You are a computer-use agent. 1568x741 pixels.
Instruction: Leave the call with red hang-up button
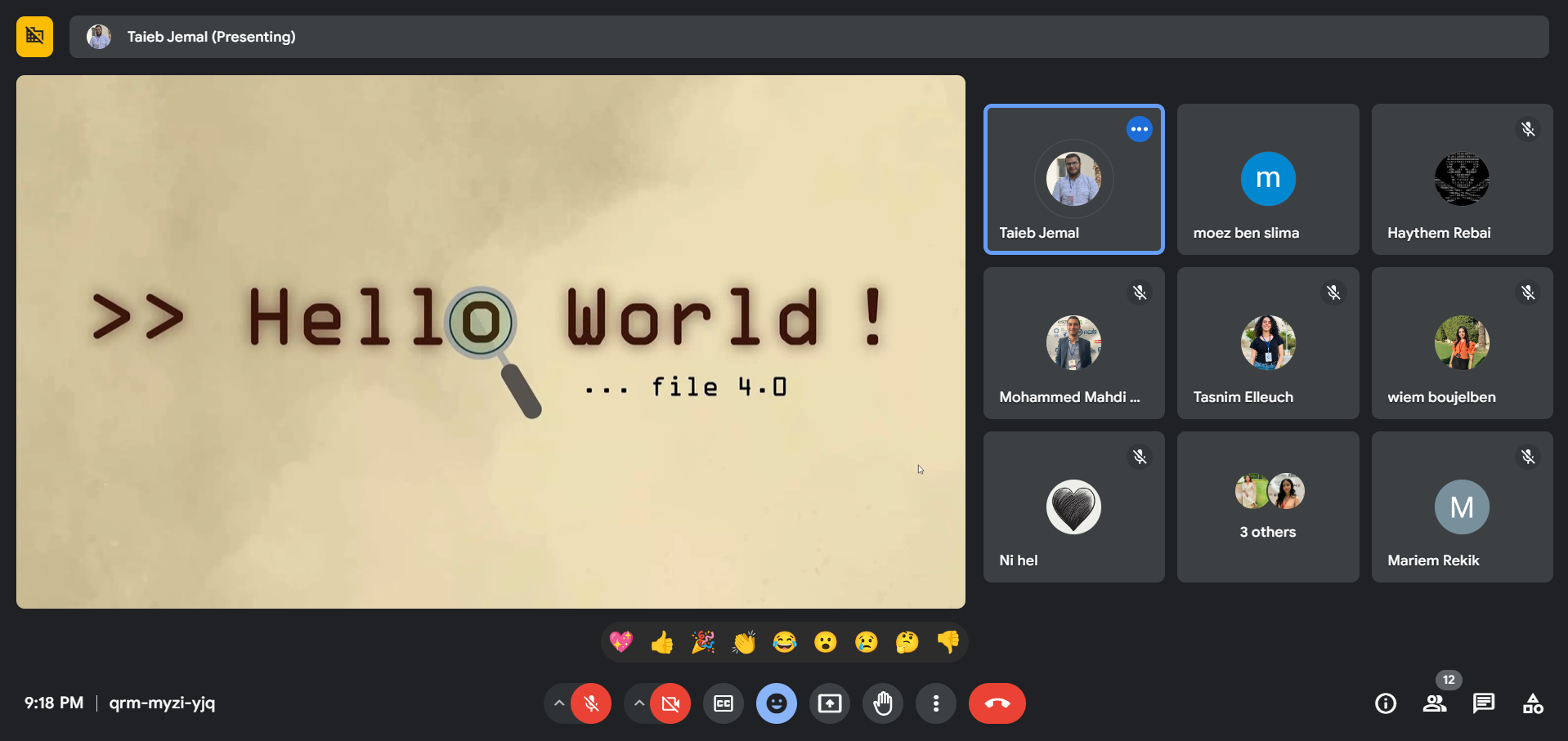[997, 703]
